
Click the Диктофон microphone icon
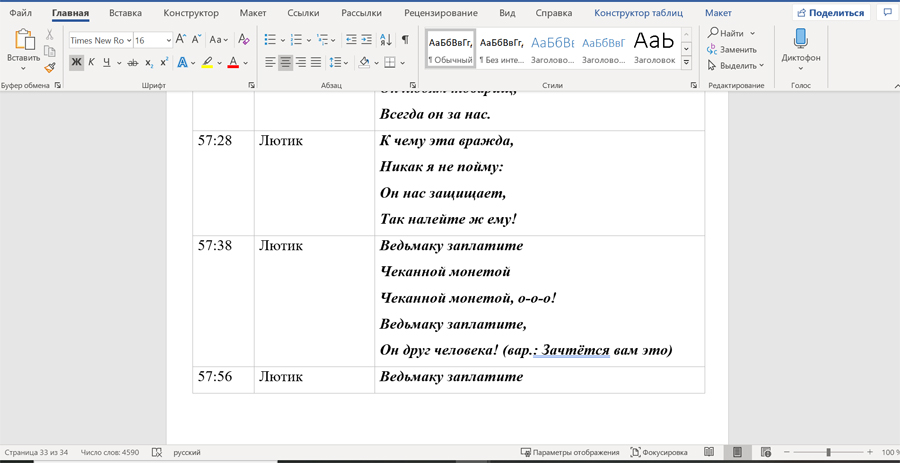tap(801, 38)
